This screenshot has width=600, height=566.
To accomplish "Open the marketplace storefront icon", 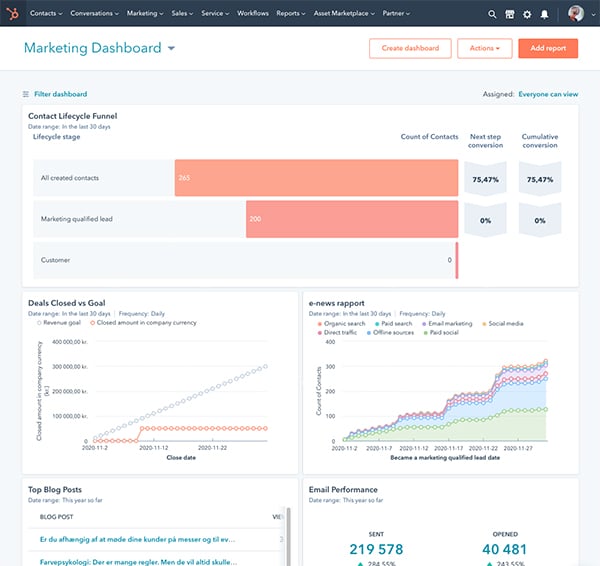I will 510,15.
